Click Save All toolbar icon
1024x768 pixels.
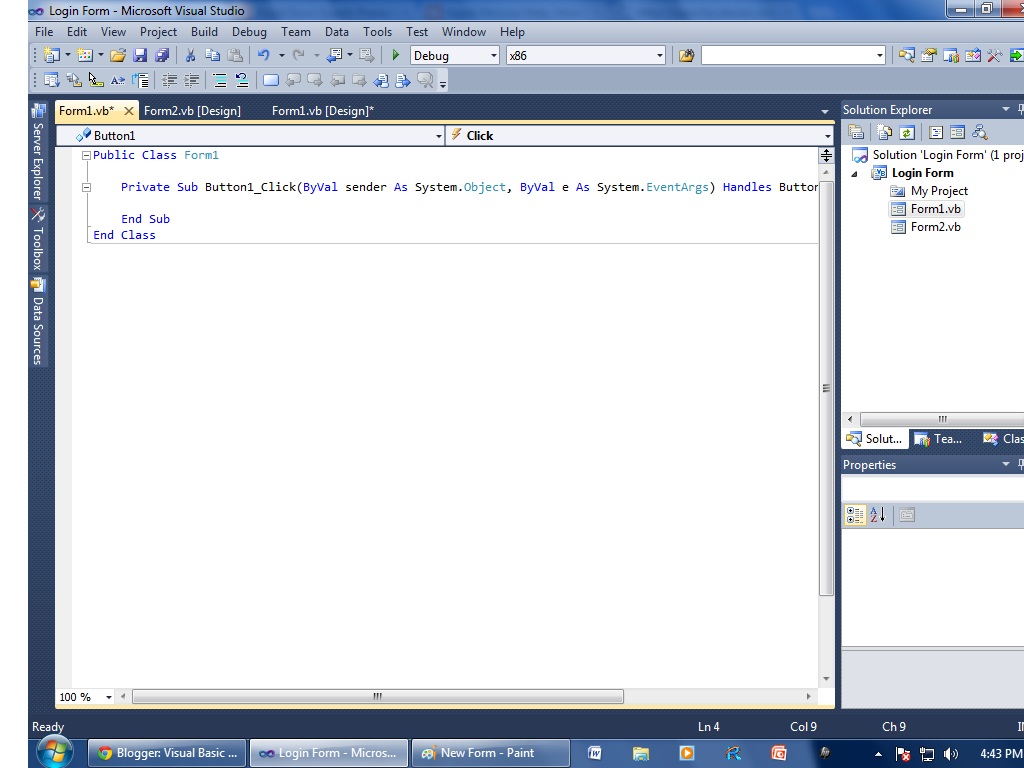click(161, 56)
